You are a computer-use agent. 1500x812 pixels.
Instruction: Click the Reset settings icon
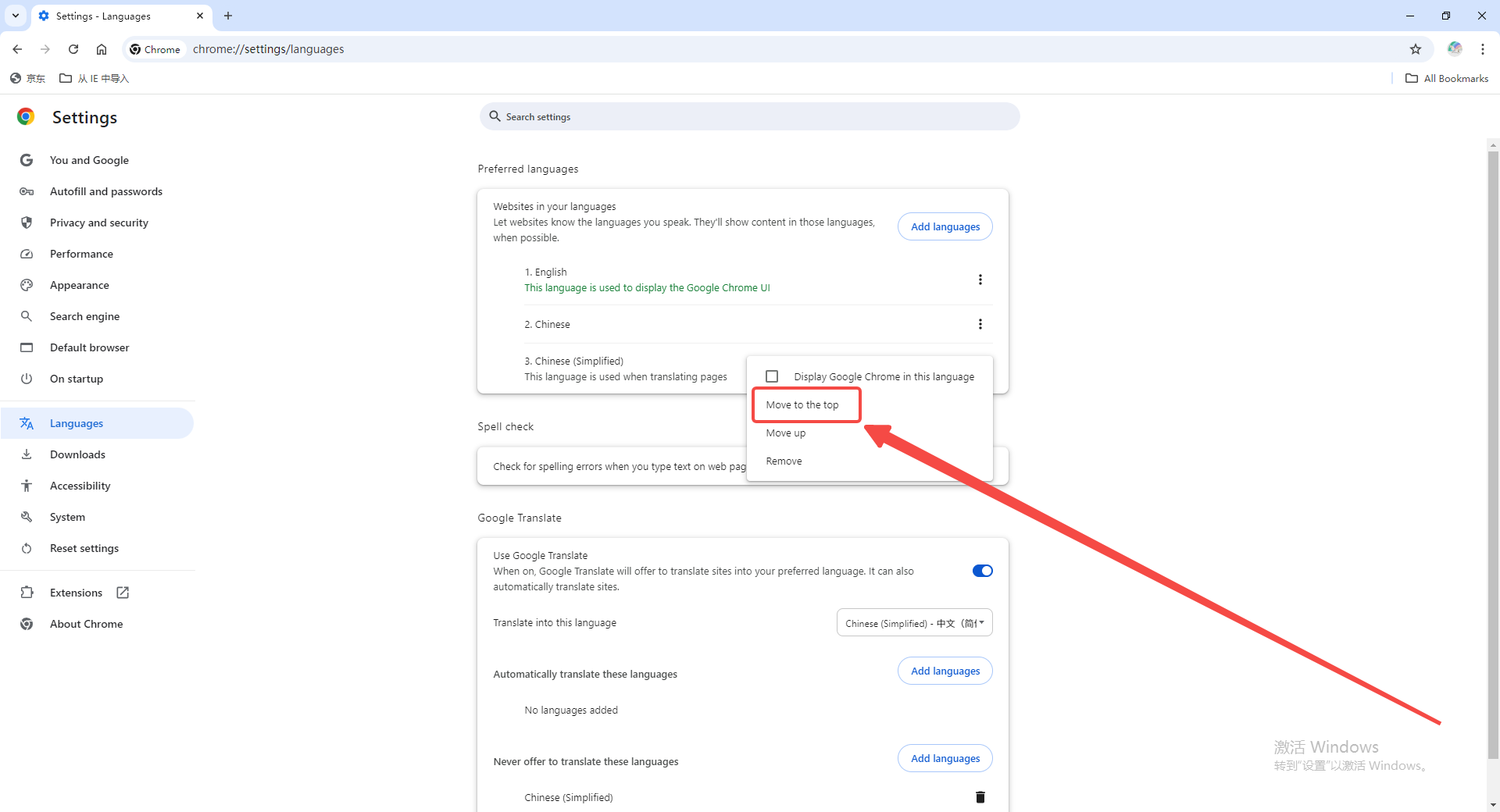(27, 548)
